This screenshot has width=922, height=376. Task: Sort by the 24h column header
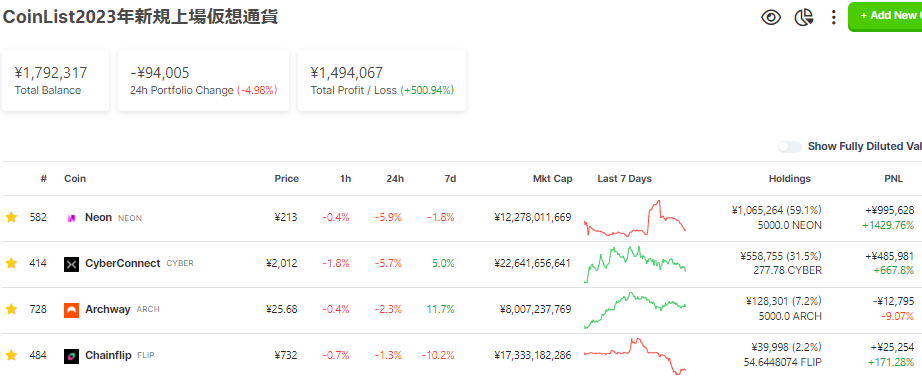(395, 178)
